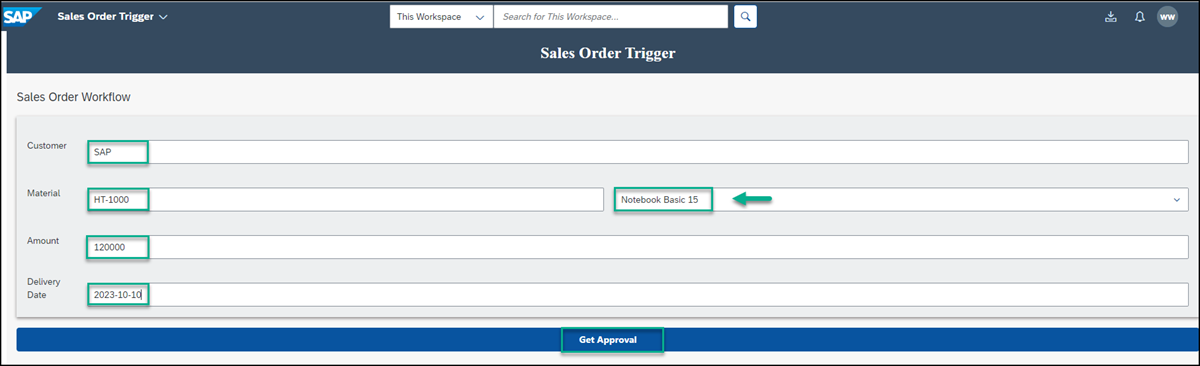Open the Sales Order Trigger header menu

(x=112, y=17)
